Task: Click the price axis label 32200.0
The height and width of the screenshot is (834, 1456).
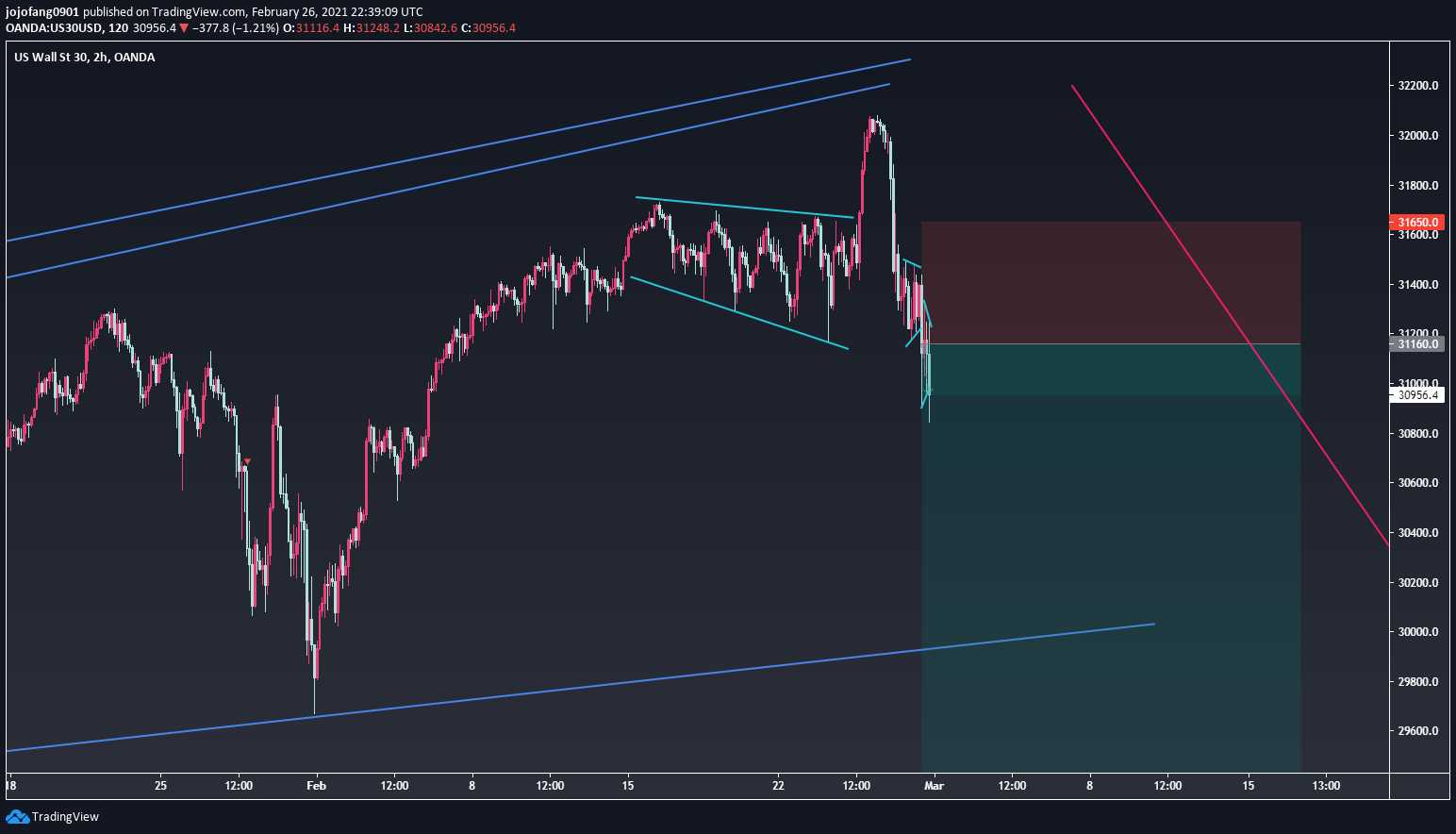Action: click(x=1418, y=86)
